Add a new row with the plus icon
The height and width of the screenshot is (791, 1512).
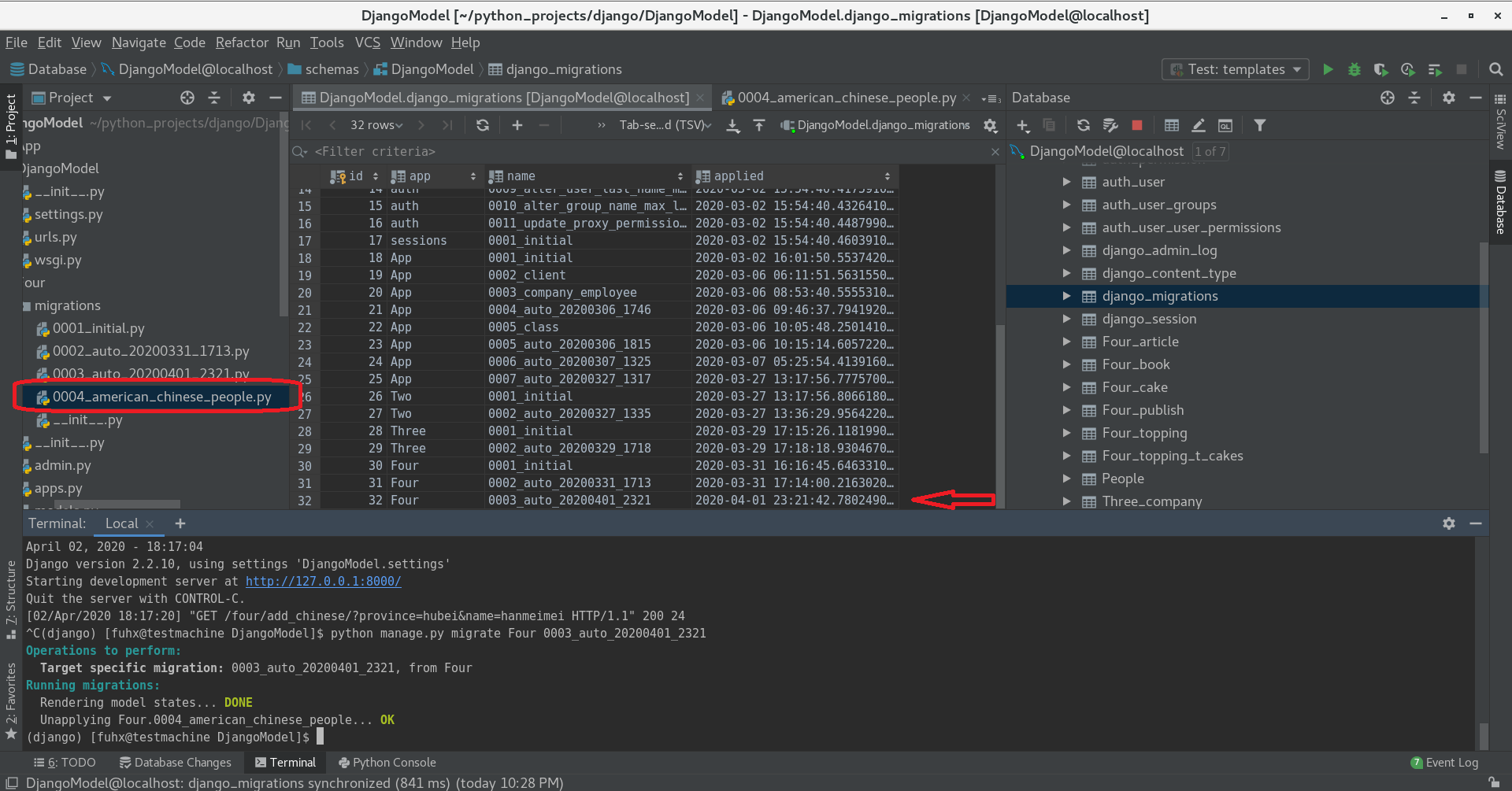[517, 124]
